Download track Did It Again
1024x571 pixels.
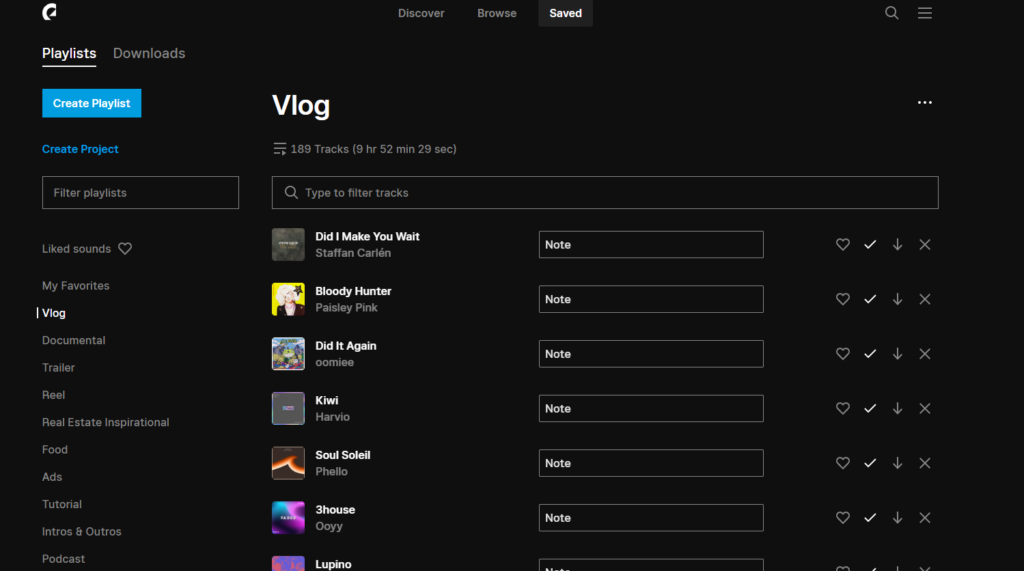click(897, 353)
